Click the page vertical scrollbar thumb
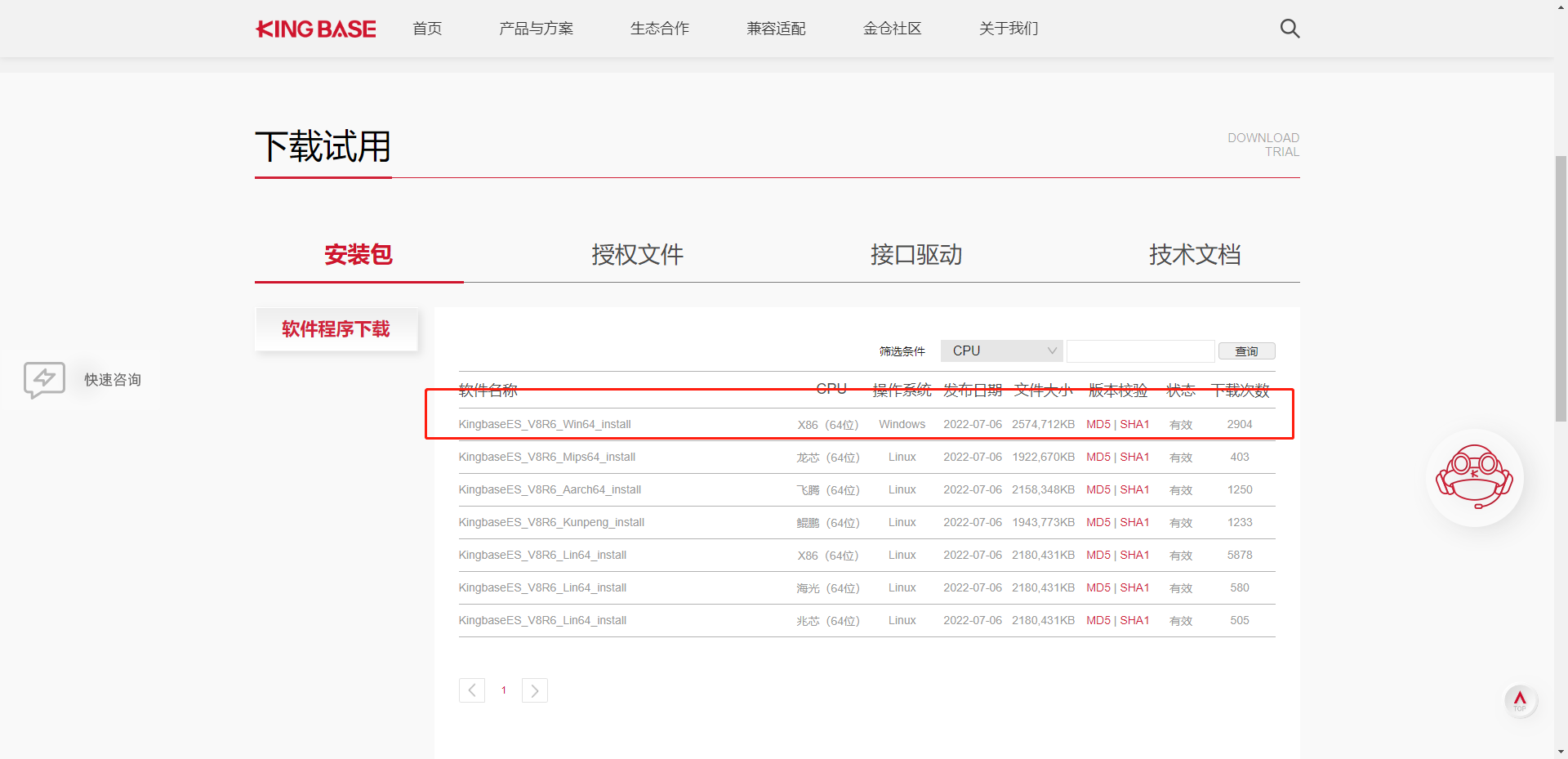The height and width of the screenshot is (759, 1568). (1561, 288)
